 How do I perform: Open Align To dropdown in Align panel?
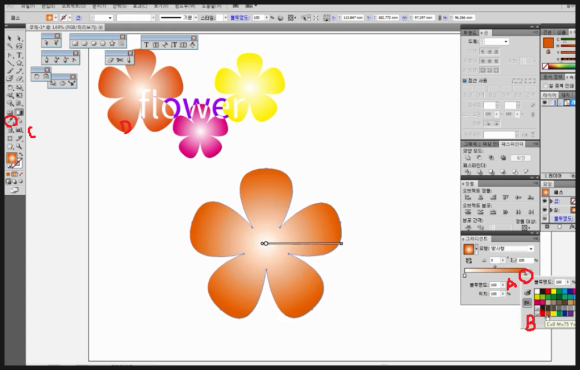tap(525, 227)
